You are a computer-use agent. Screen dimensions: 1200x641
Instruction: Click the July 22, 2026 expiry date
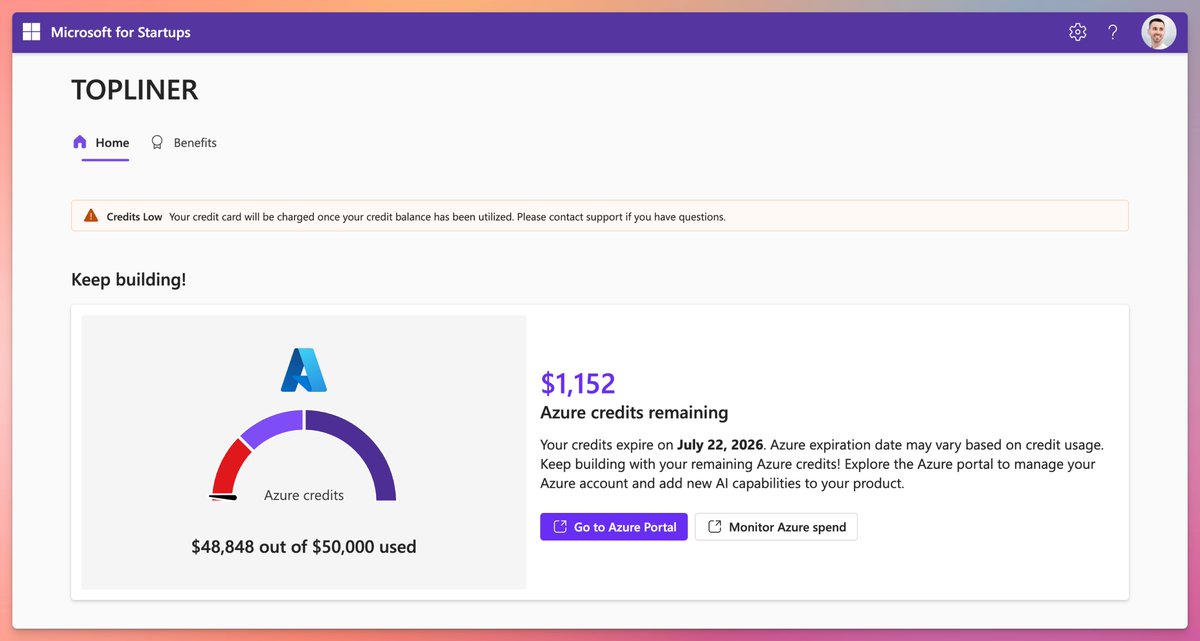pyautogui.click(x=719, y=444)
